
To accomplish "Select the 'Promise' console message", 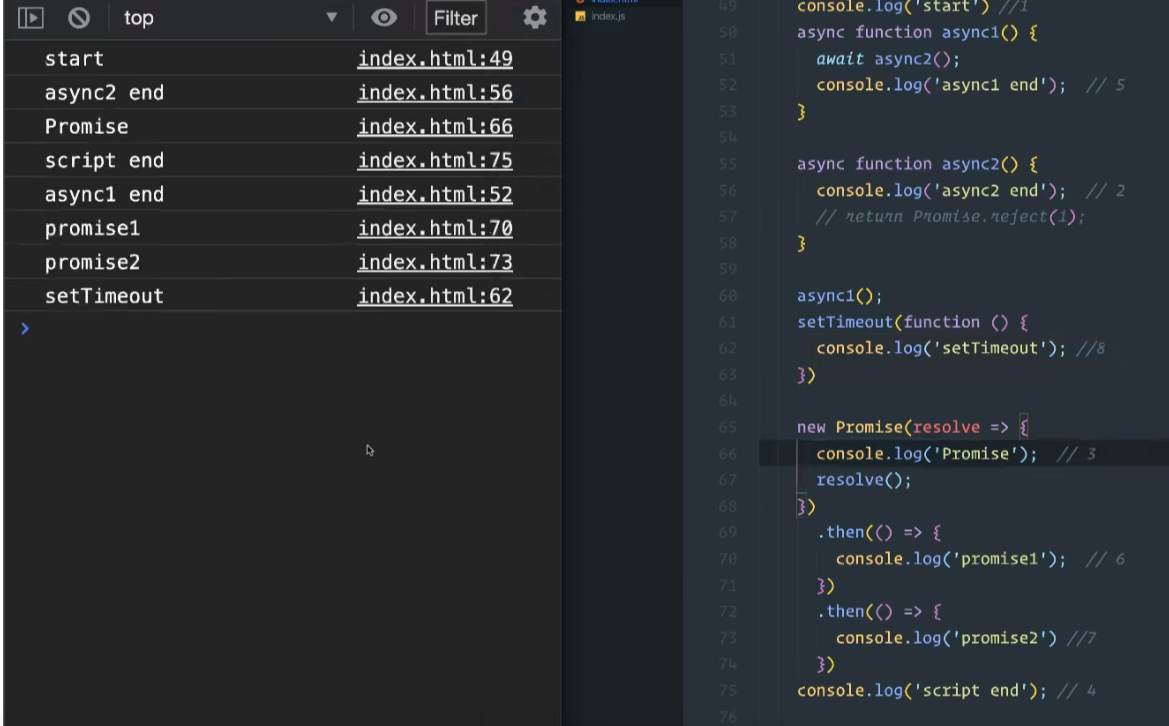I will [x=86, y=127].
